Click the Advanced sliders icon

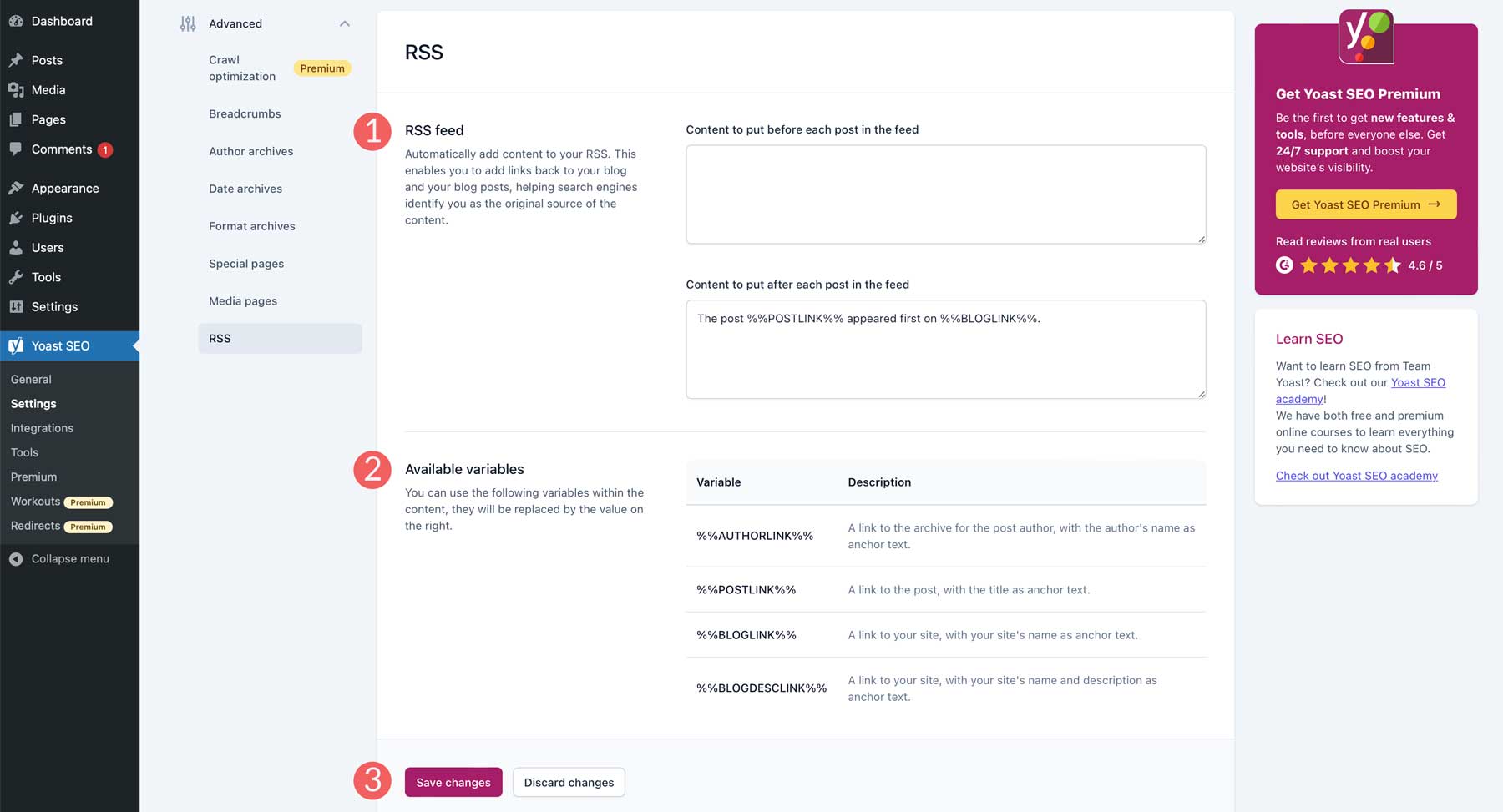(x=188, y=23)
